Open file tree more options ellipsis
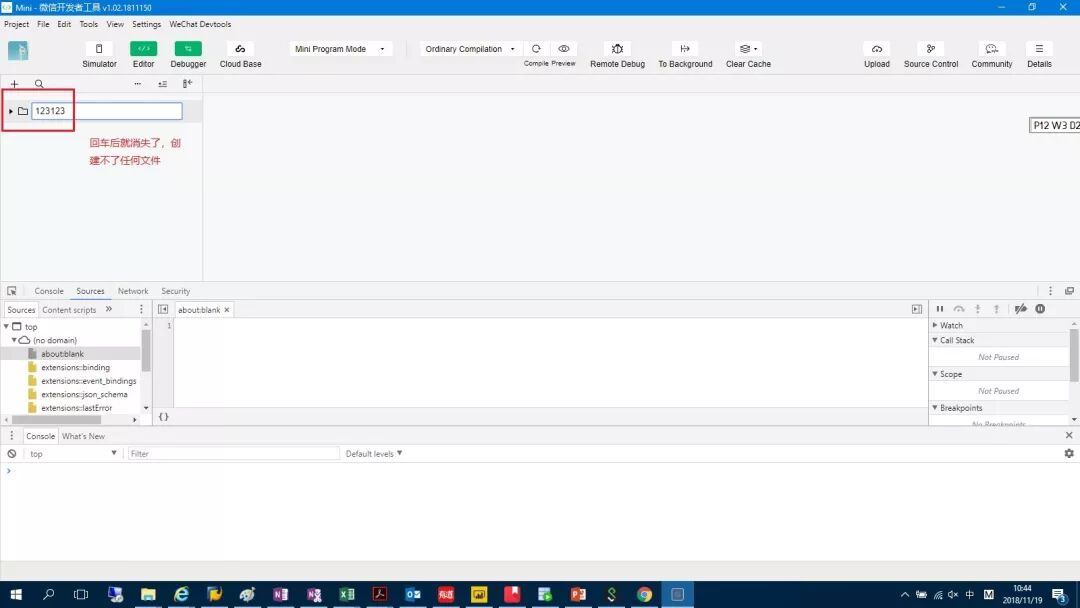 [x=138, y=84]
